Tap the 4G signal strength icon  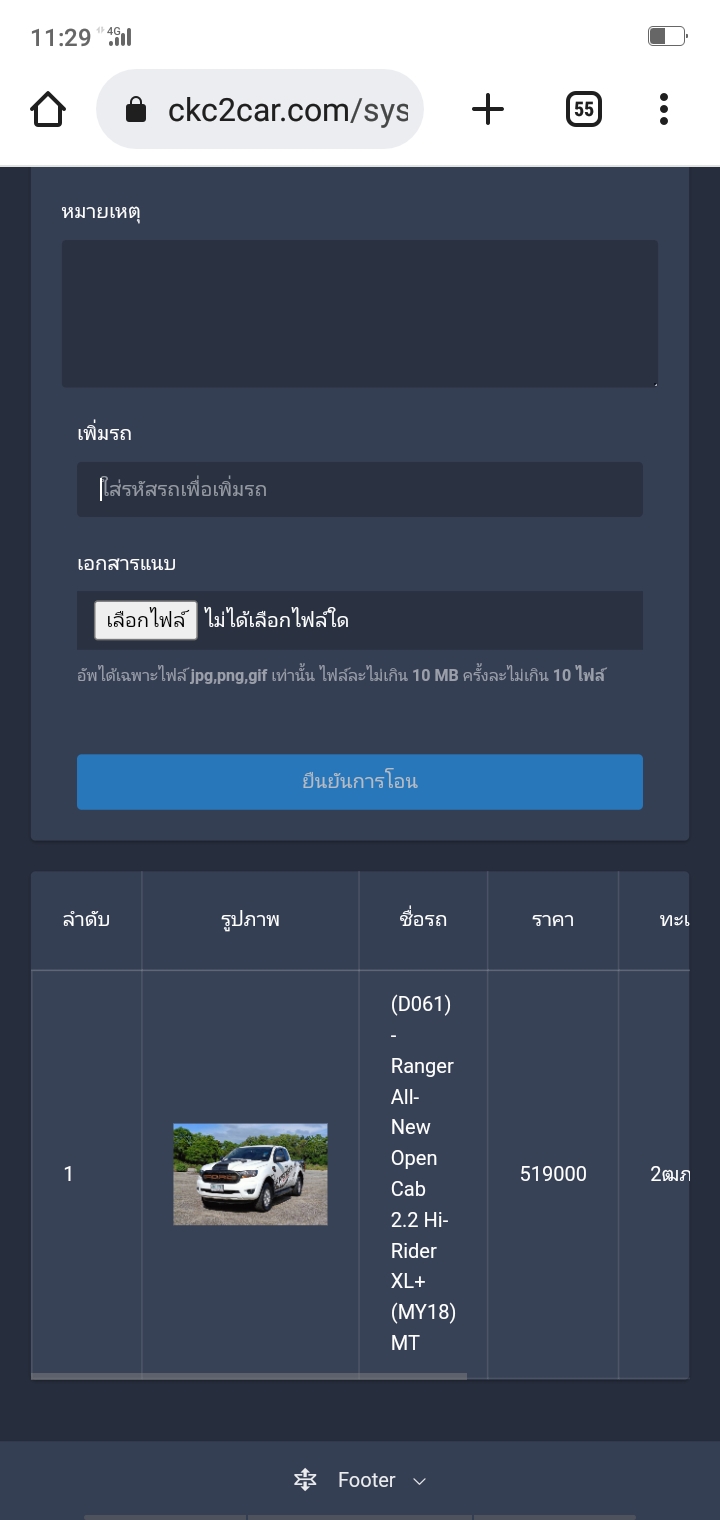point(117,37)
